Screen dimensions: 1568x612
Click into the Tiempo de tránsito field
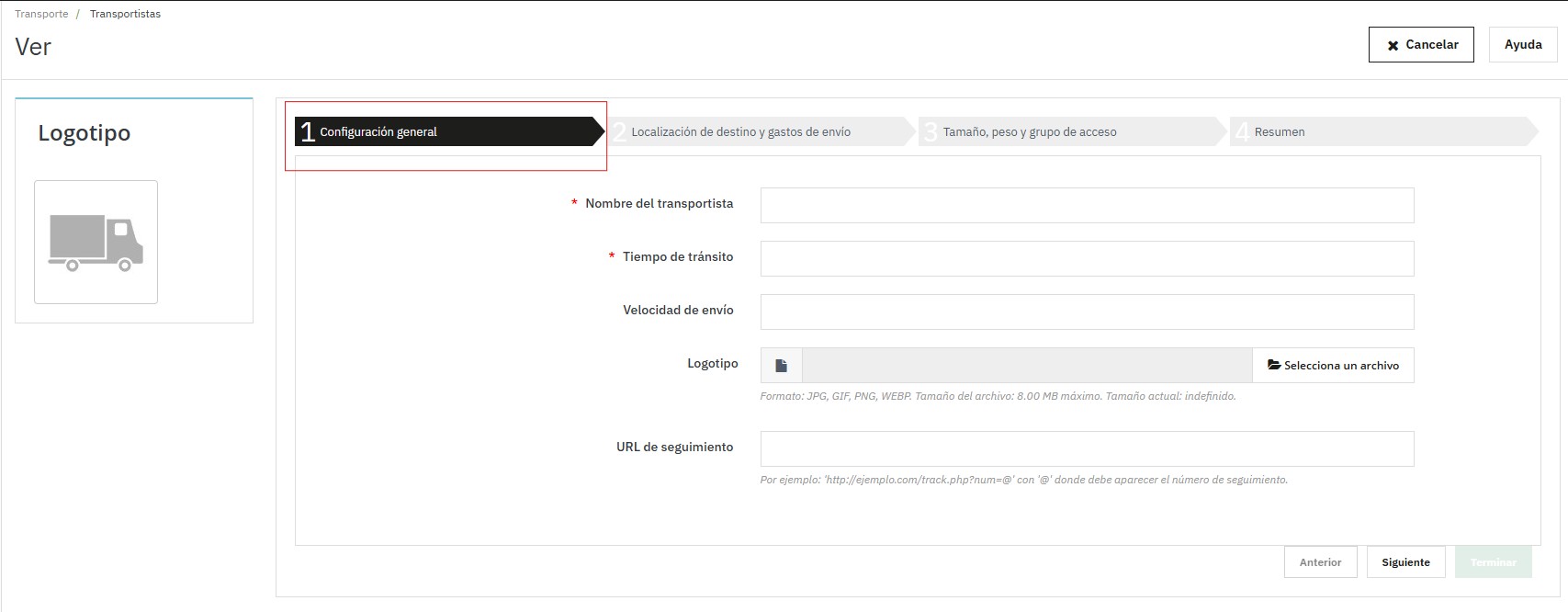point(1087,259)
